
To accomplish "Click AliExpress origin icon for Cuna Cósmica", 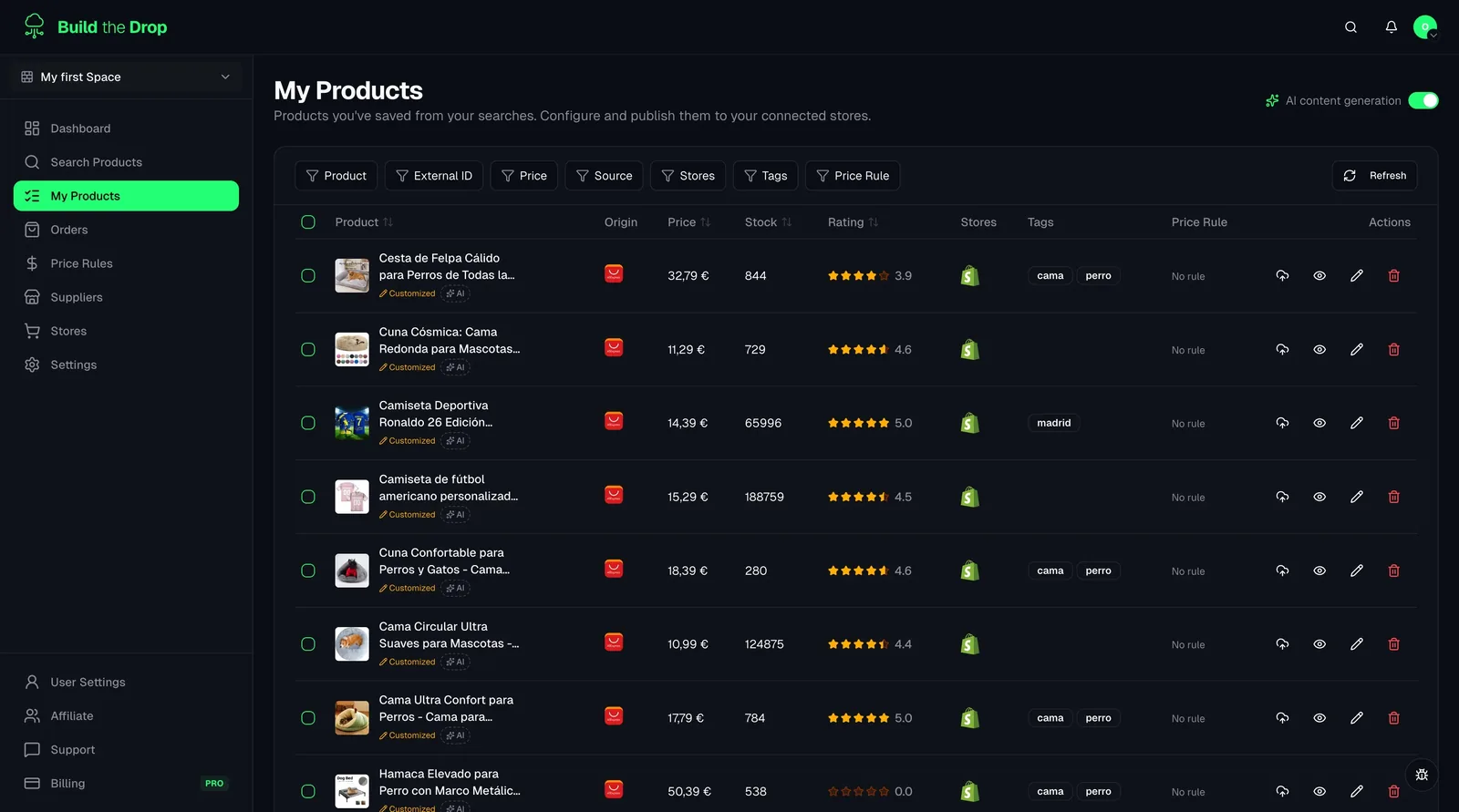I will pyautogui.click(x=614, y=347).
